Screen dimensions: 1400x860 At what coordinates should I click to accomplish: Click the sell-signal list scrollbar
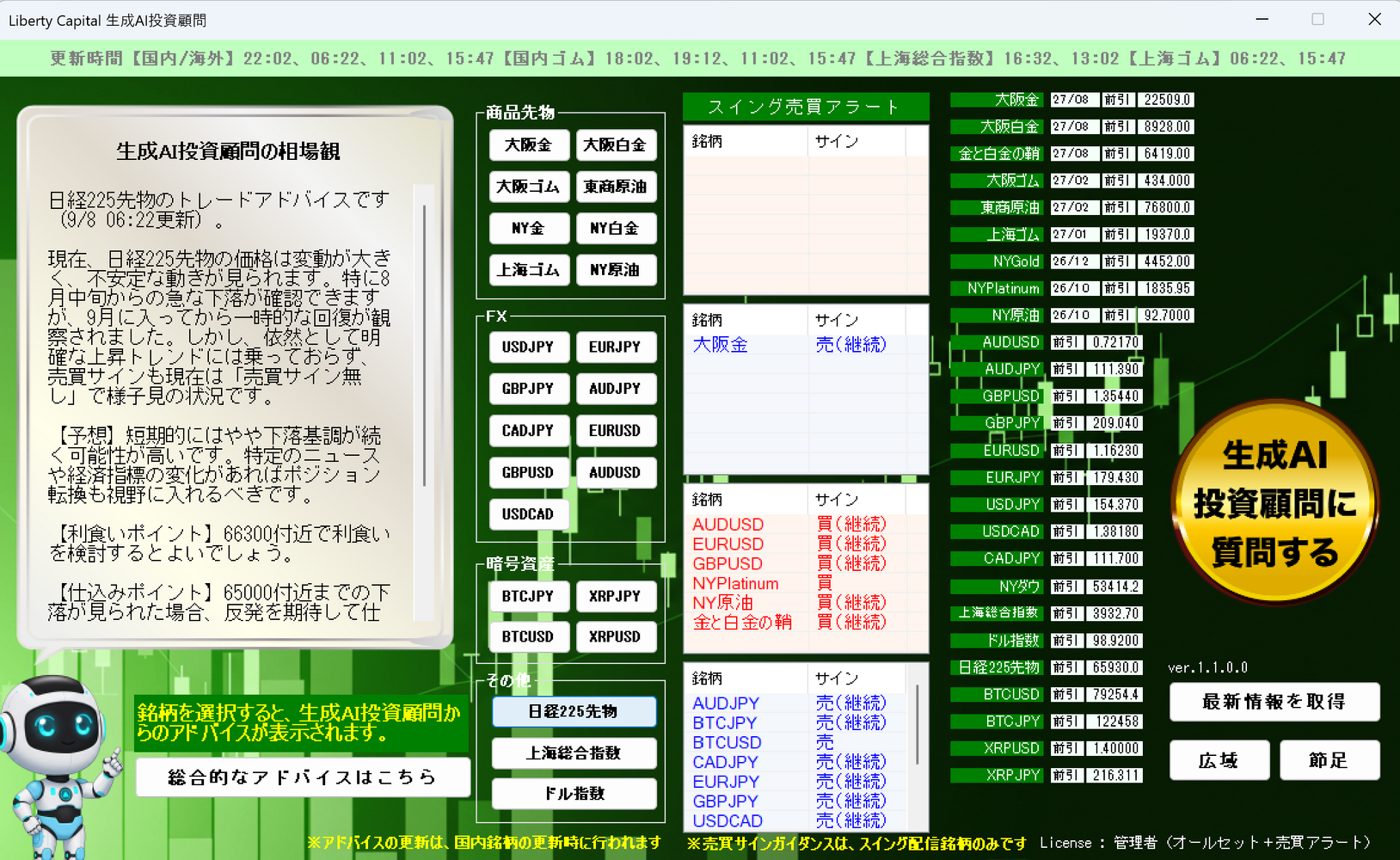pyautogui.click(x=918, y=725)
